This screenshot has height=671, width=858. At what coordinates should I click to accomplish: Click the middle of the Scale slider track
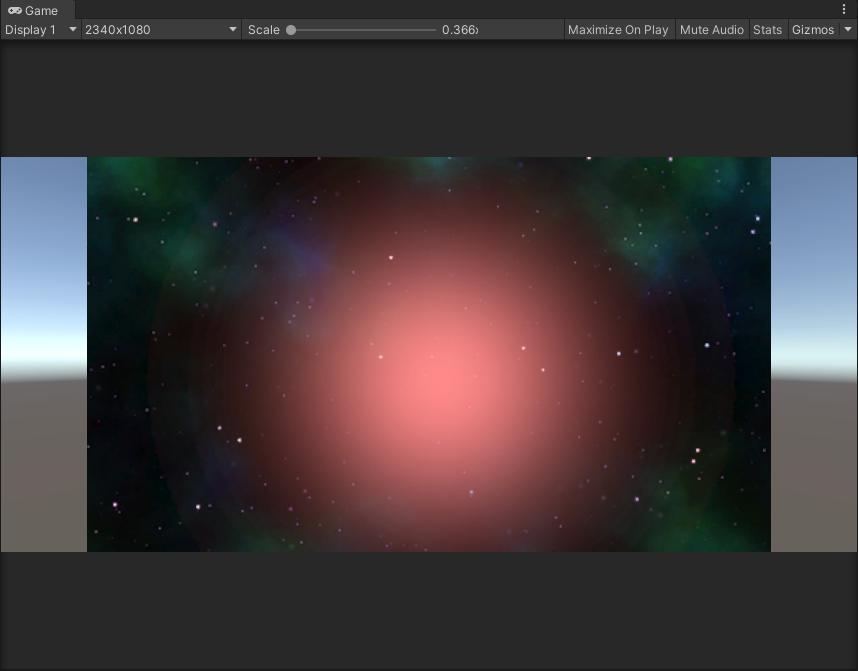pos(363,30)
